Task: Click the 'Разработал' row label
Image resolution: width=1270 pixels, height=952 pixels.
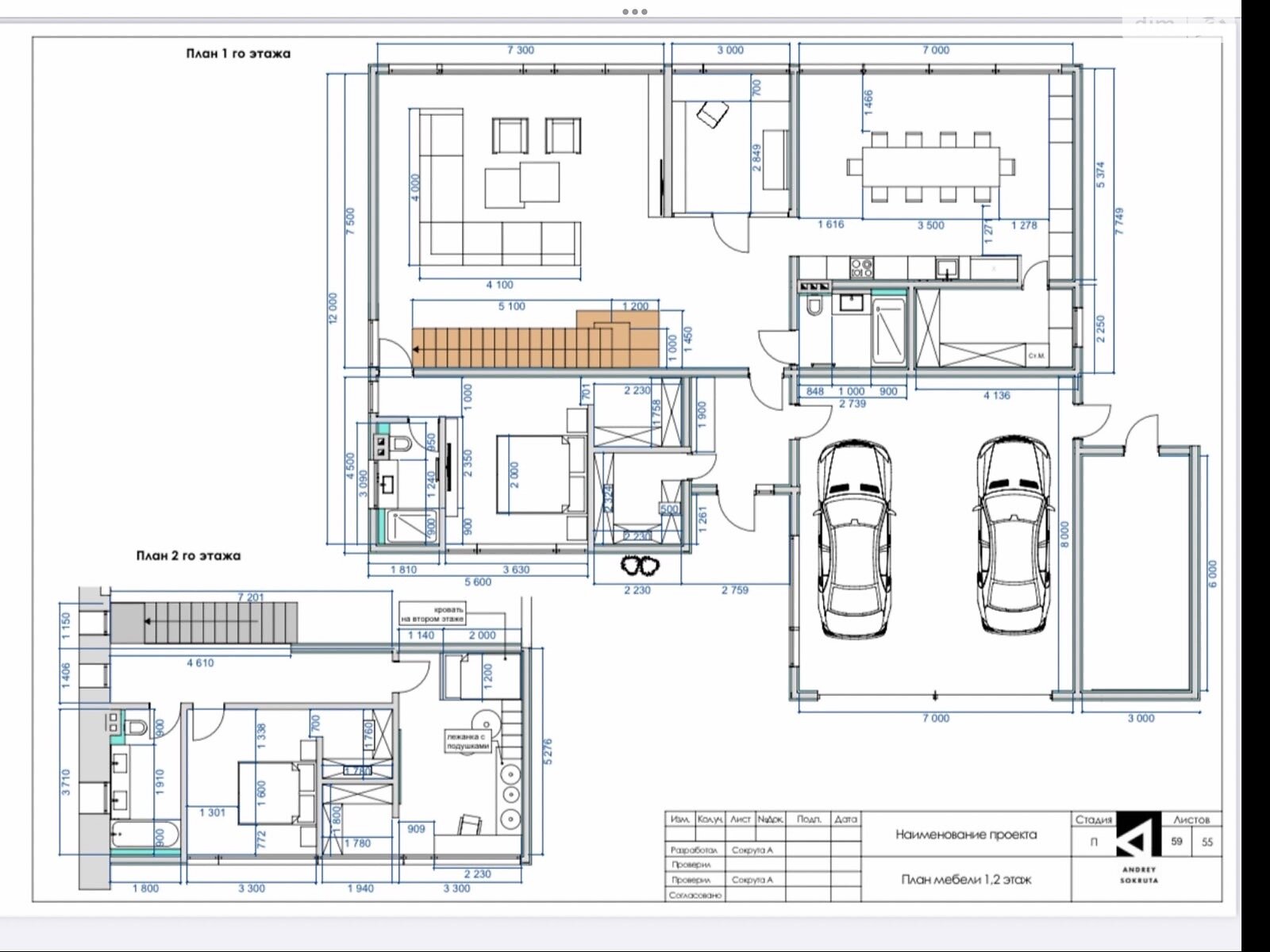Action: click(694, 850)
